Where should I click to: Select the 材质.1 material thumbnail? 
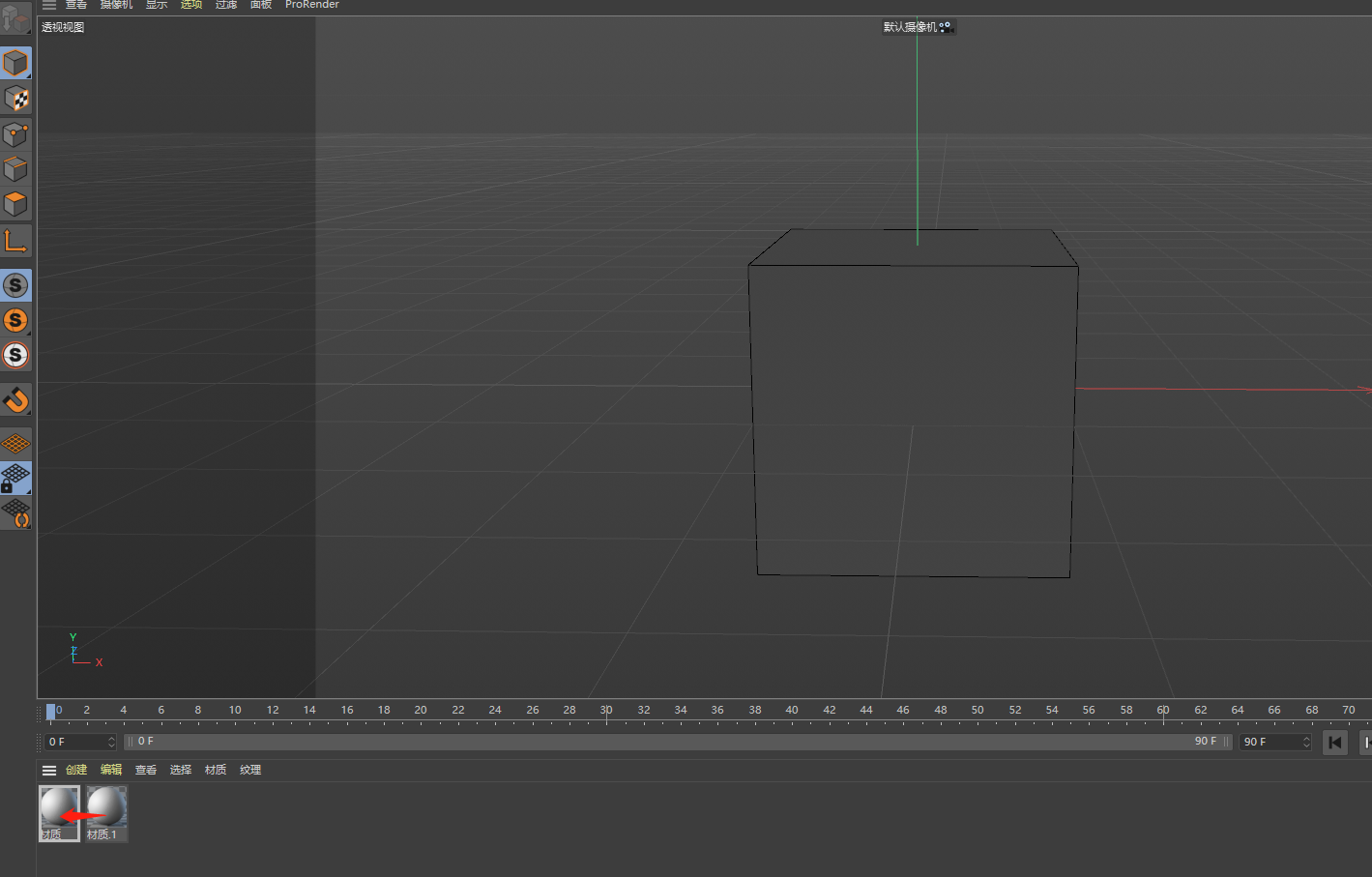coord(106,813)
